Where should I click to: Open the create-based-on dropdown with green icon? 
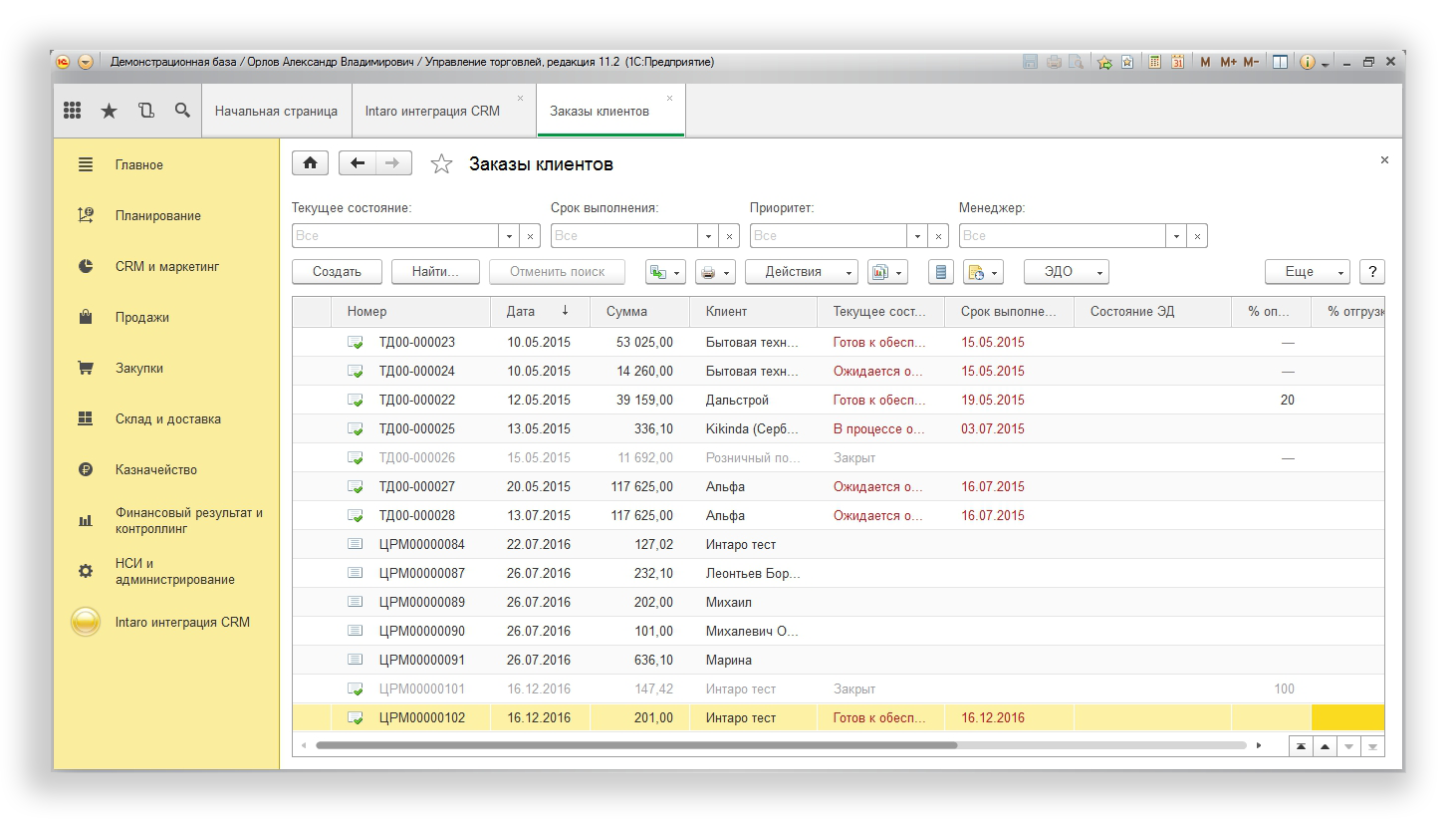pos(665,272)
